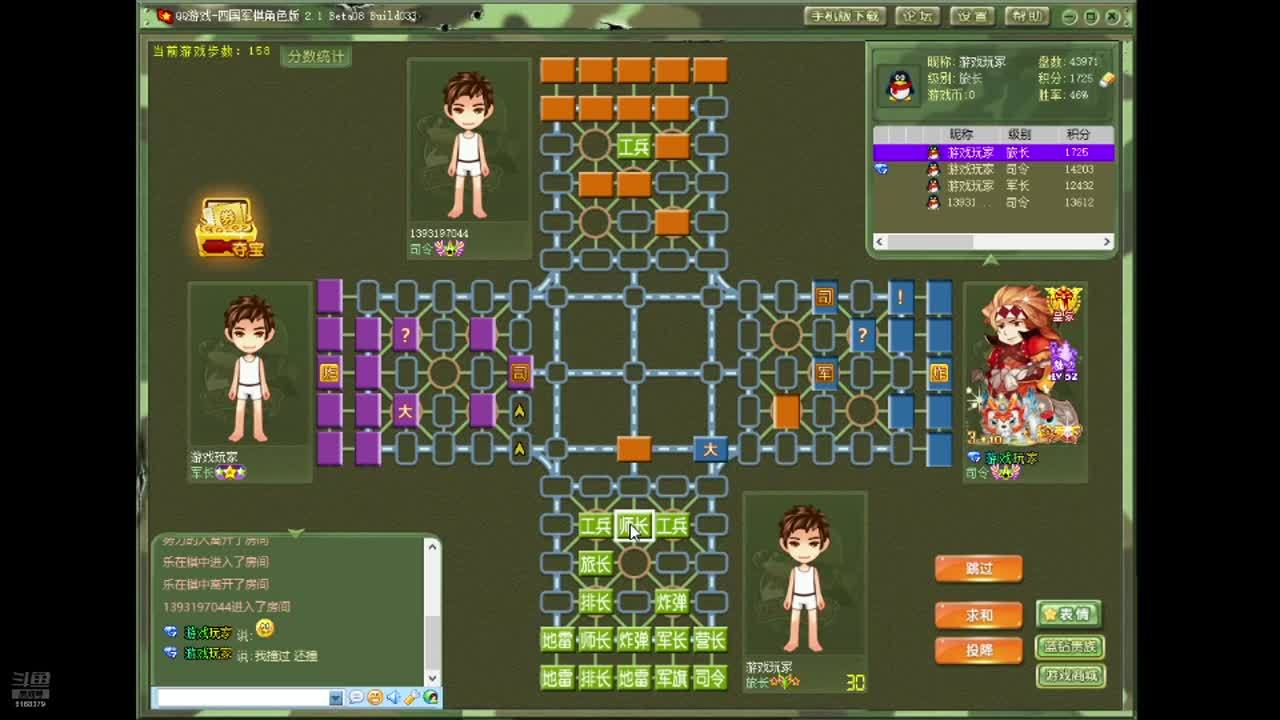This screenshot has width=1280, height=720.
Task: Open the chat input dropdown arrow
Action: pyautogui.click(x=336, y=697)
